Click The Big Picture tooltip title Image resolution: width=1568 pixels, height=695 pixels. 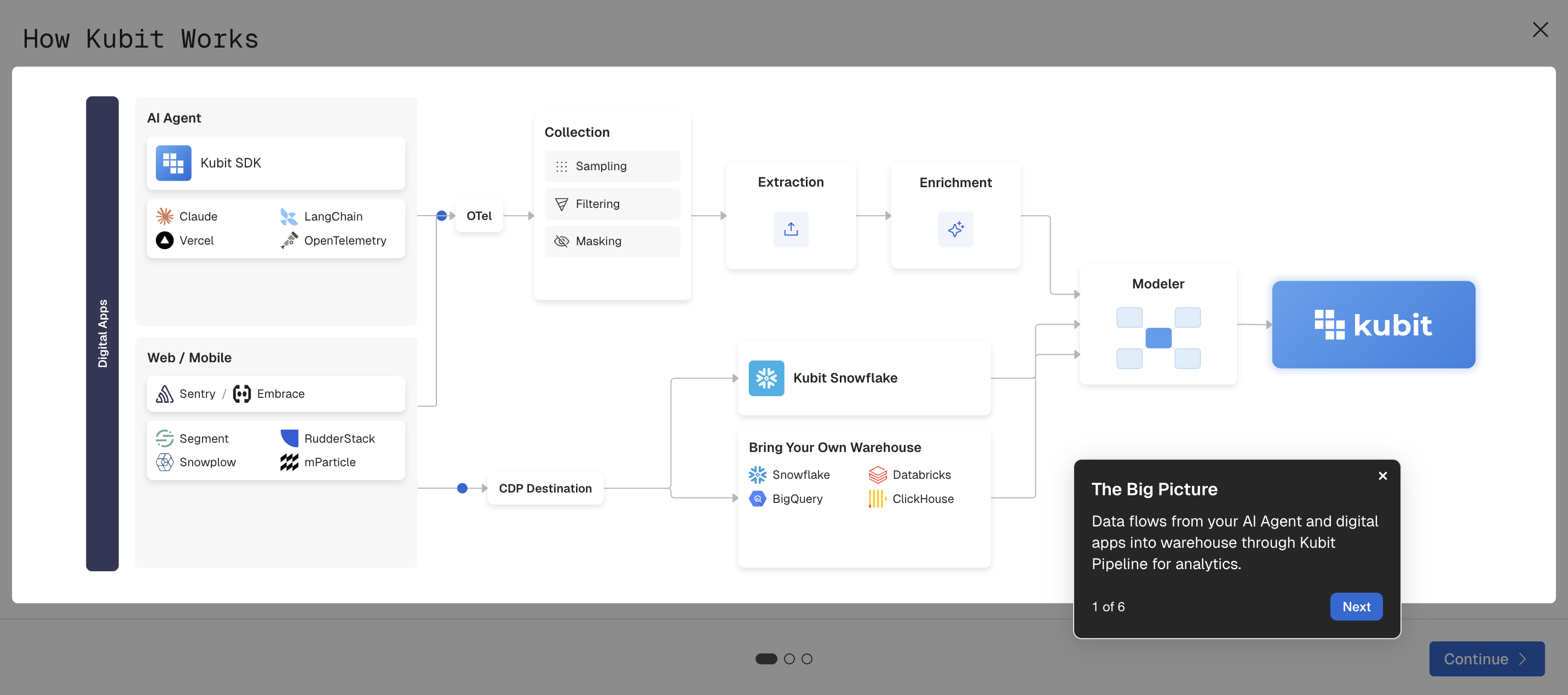click(1154, 489)
